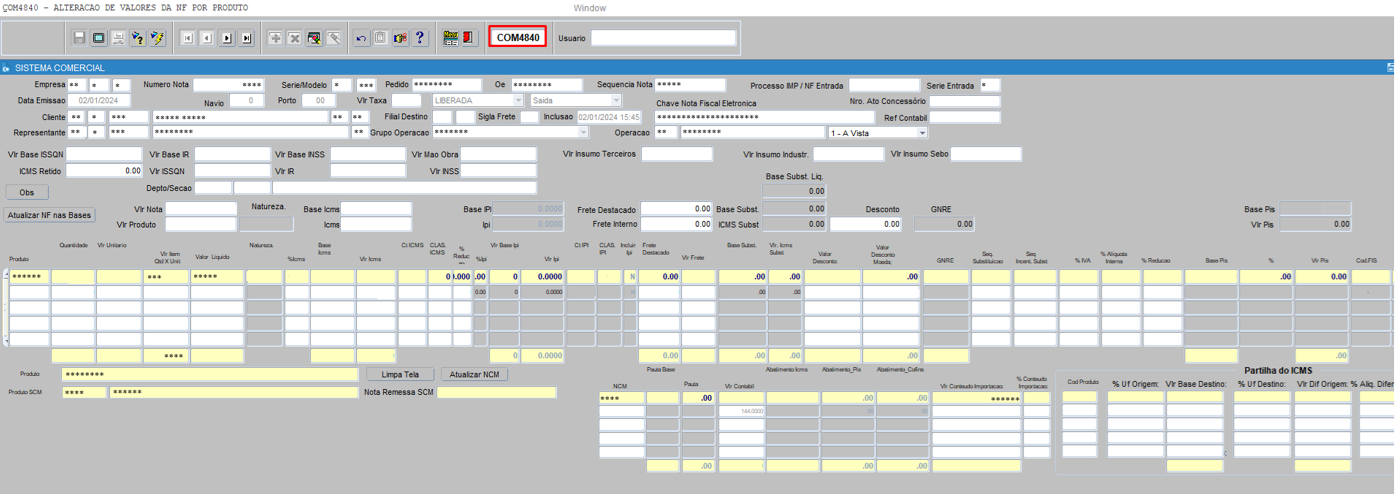The width and height of the screenshot is (1395, 494).
Task: Open the Saida type dropdown
Action: click(616, 101)
